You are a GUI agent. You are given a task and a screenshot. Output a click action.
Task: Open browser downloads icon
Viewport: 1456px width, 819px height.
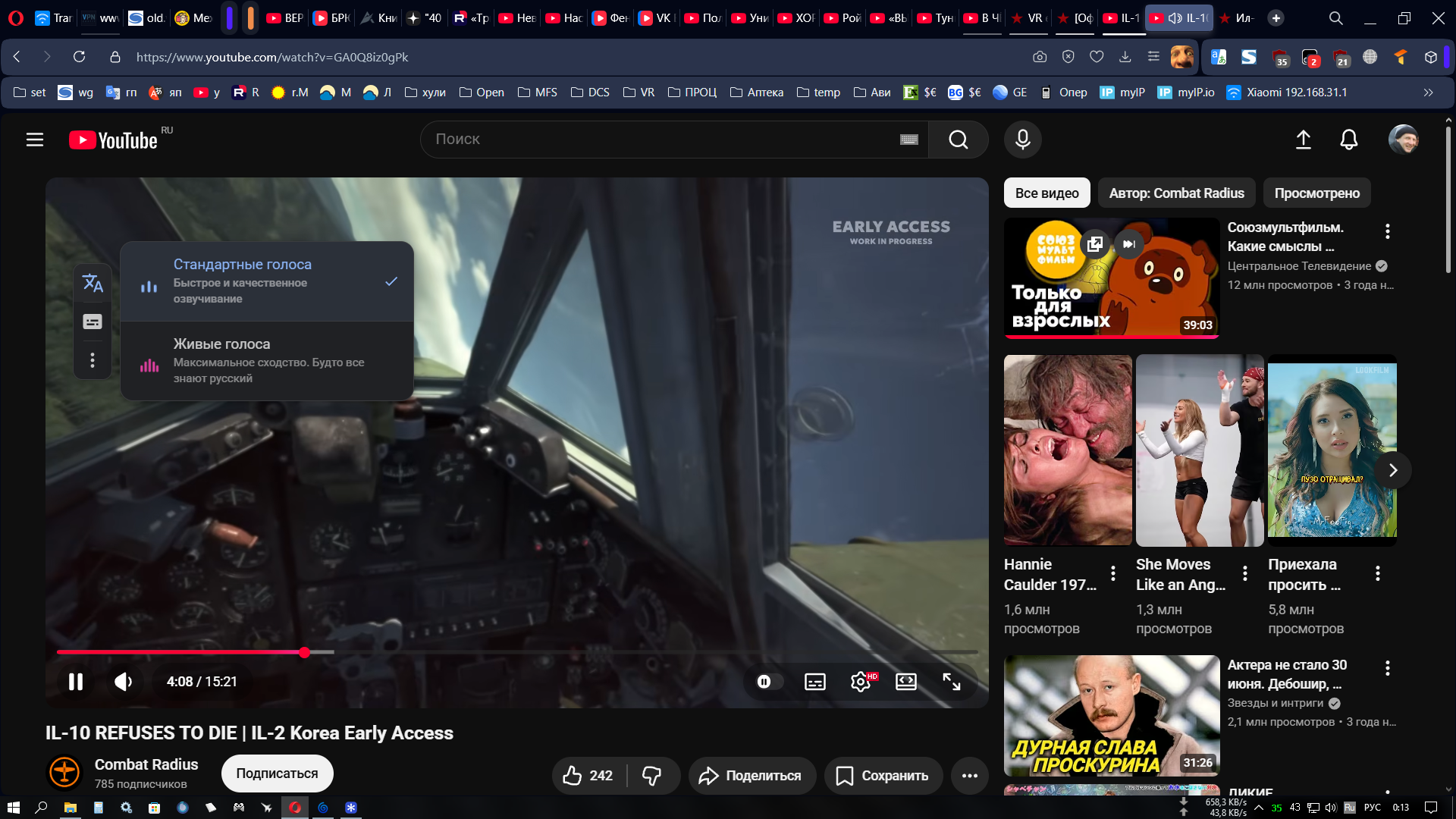point(1125,57)
